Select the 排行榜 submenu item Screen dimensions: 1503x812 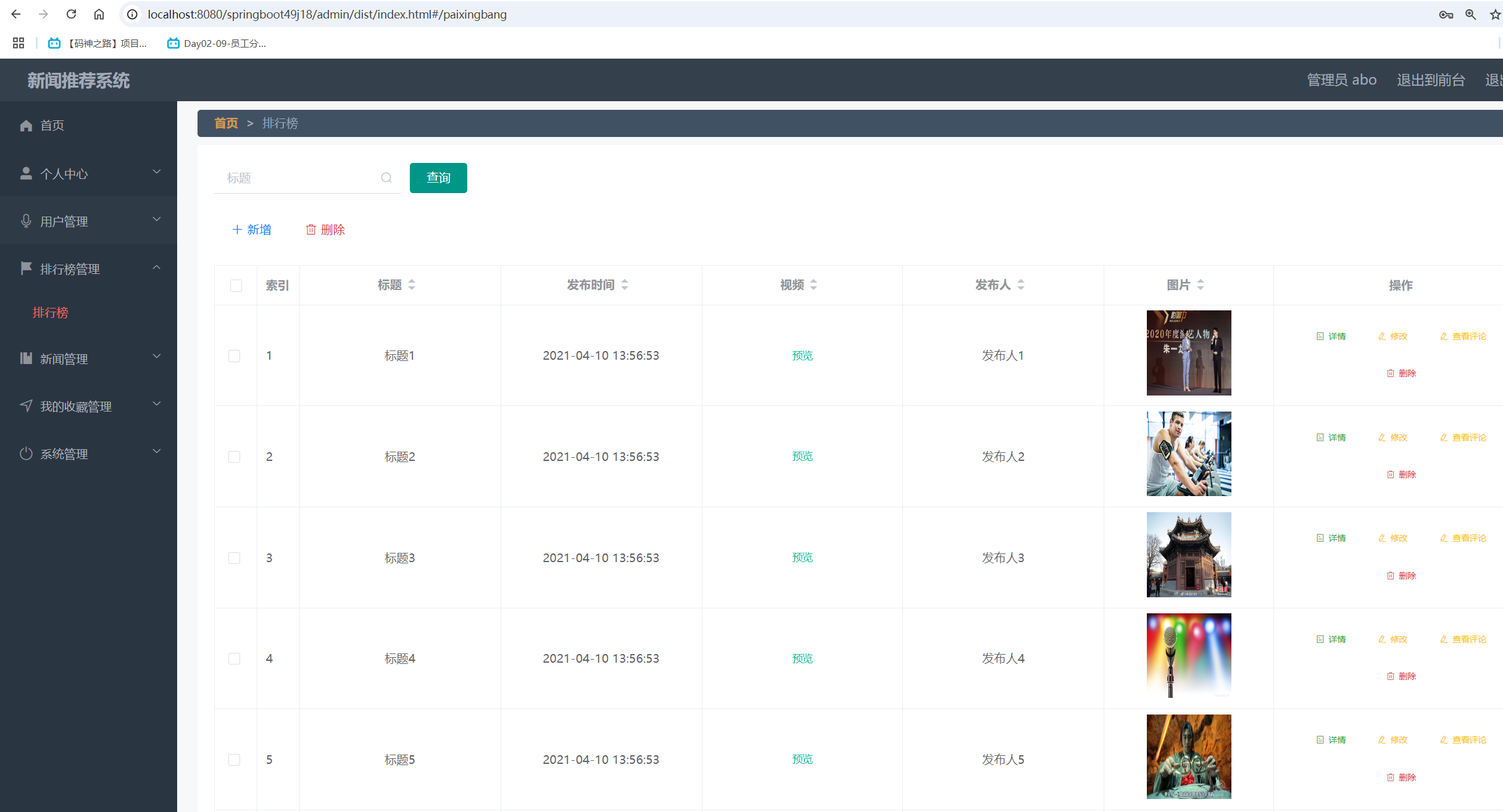(51, 313)
